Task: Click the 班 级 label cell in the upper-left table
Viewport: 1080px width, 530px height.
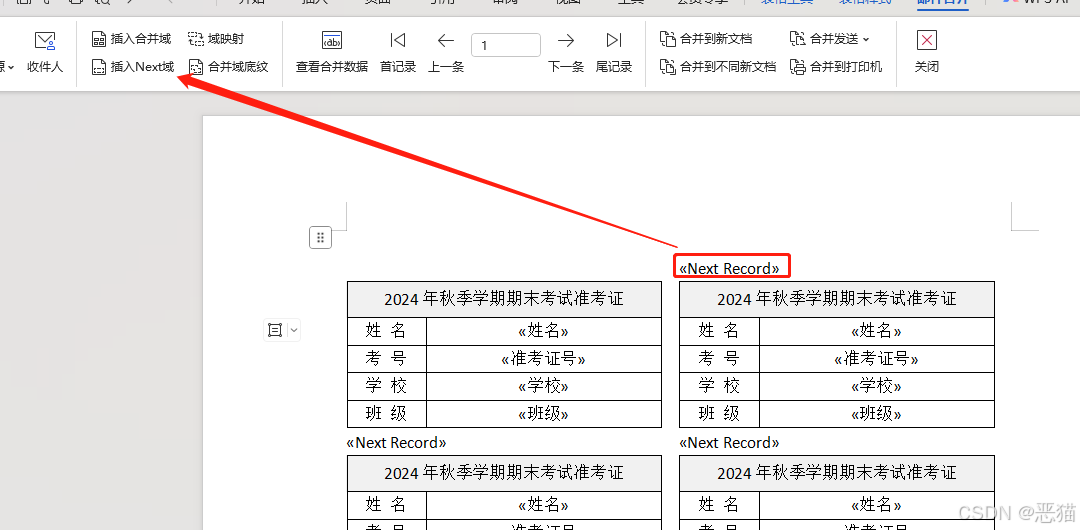Action: 386,414
